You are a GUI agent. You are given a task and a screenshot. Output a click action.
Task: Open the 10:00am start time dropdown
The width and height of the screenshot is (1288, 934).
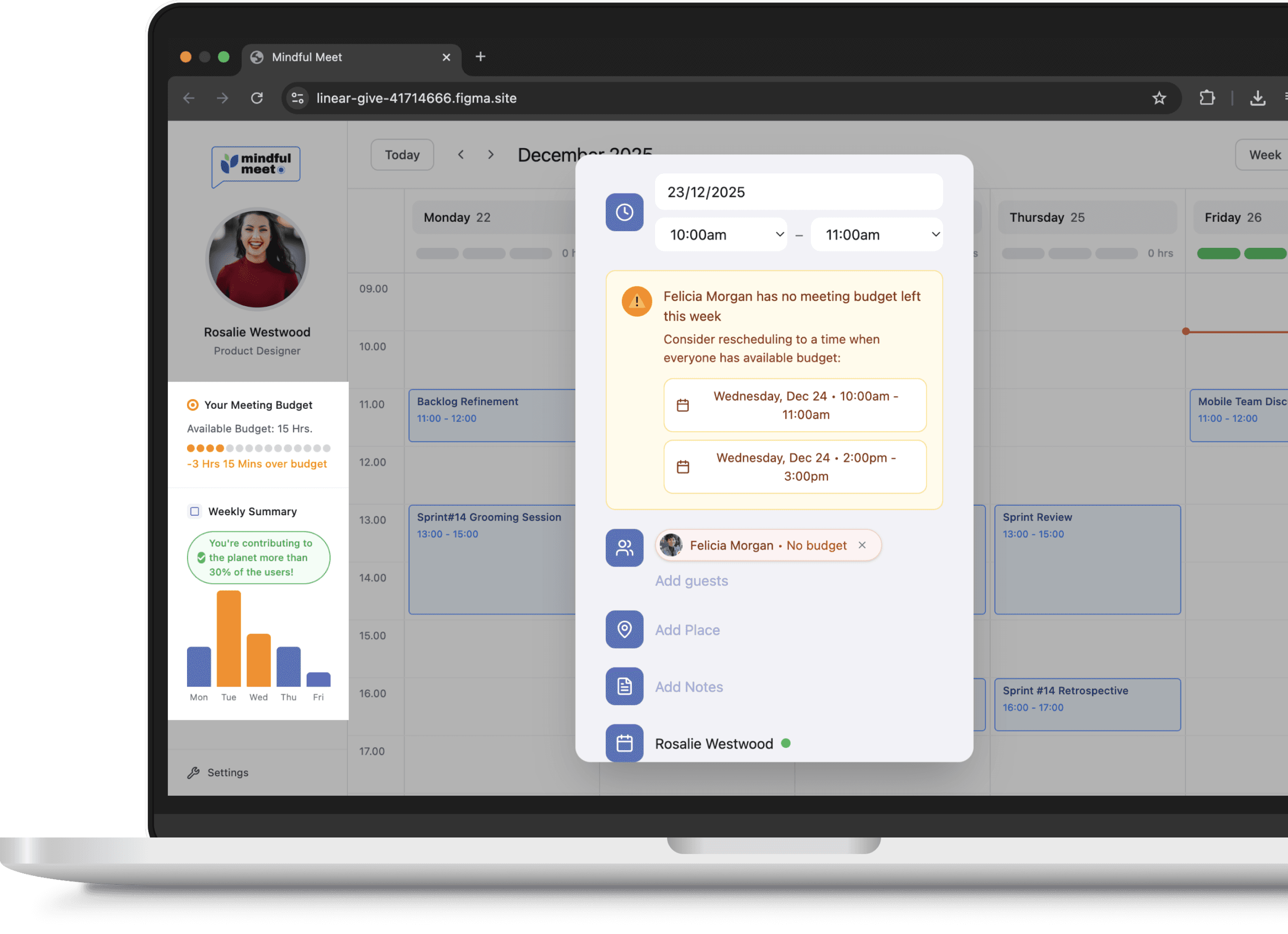pos(721,234)
